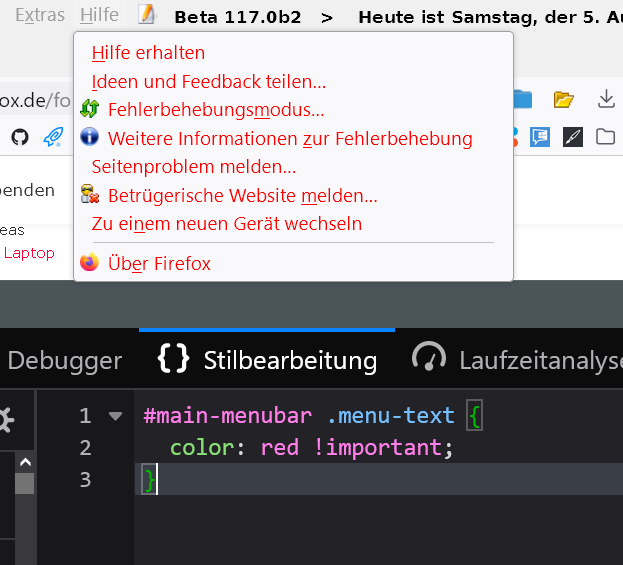
Task: Switch to the Debugger tab
Action: pos(64,360)
